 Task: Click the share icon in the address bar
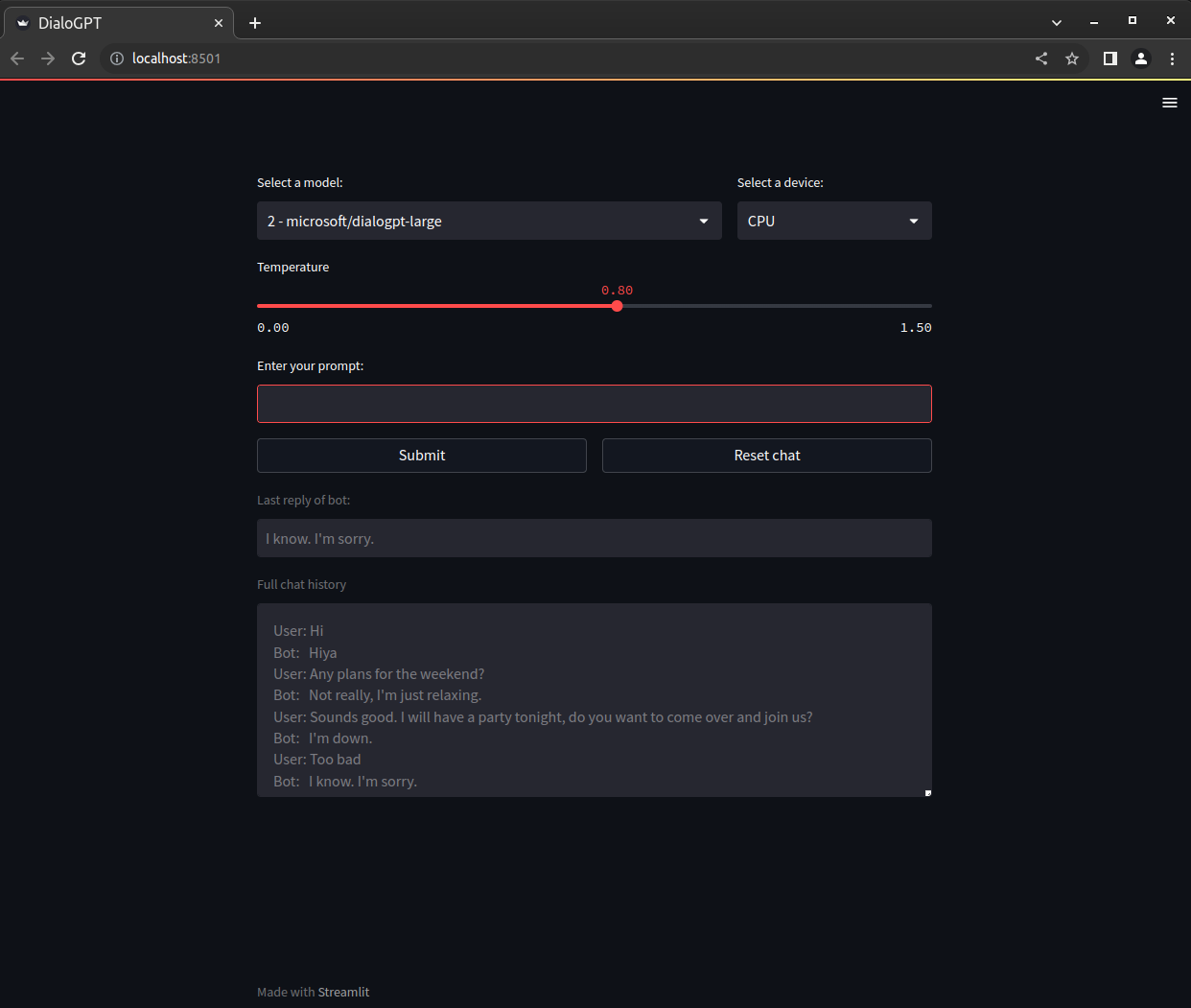1040,58
